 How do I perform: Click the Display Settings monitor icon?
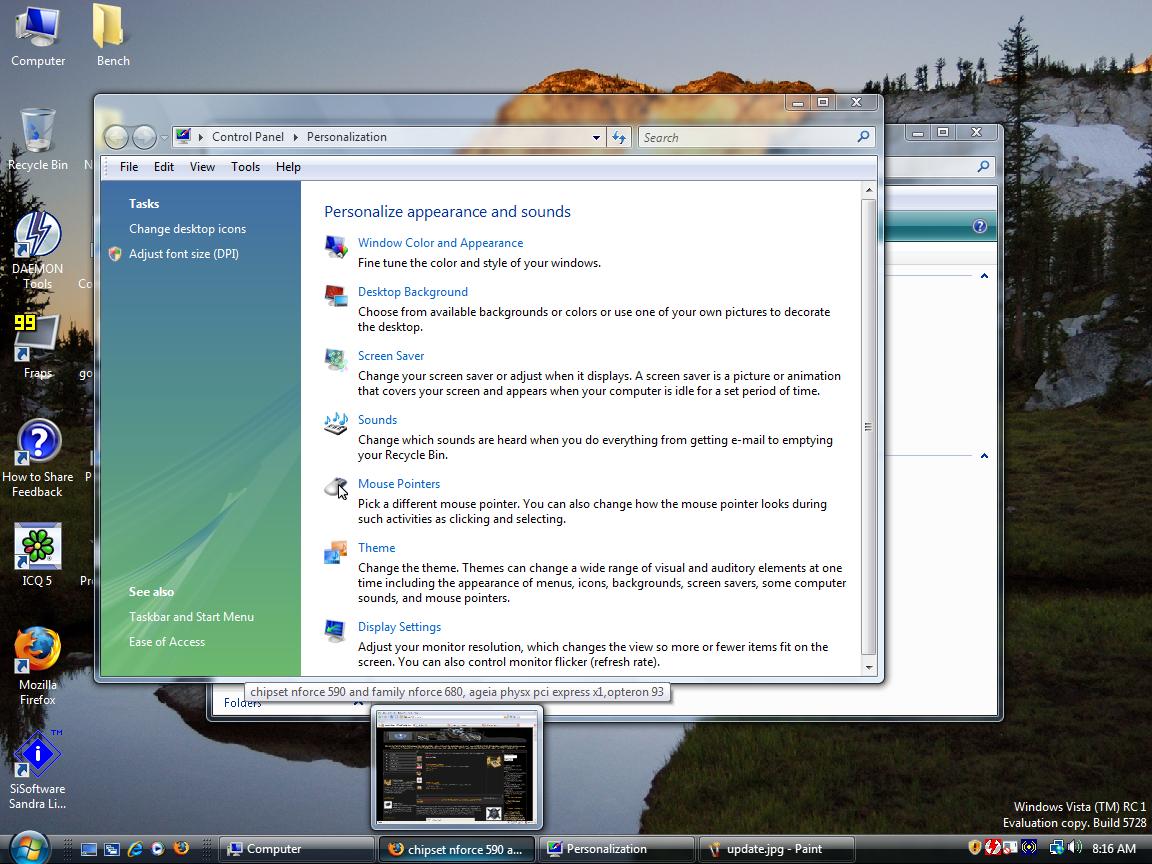(336, 630)
